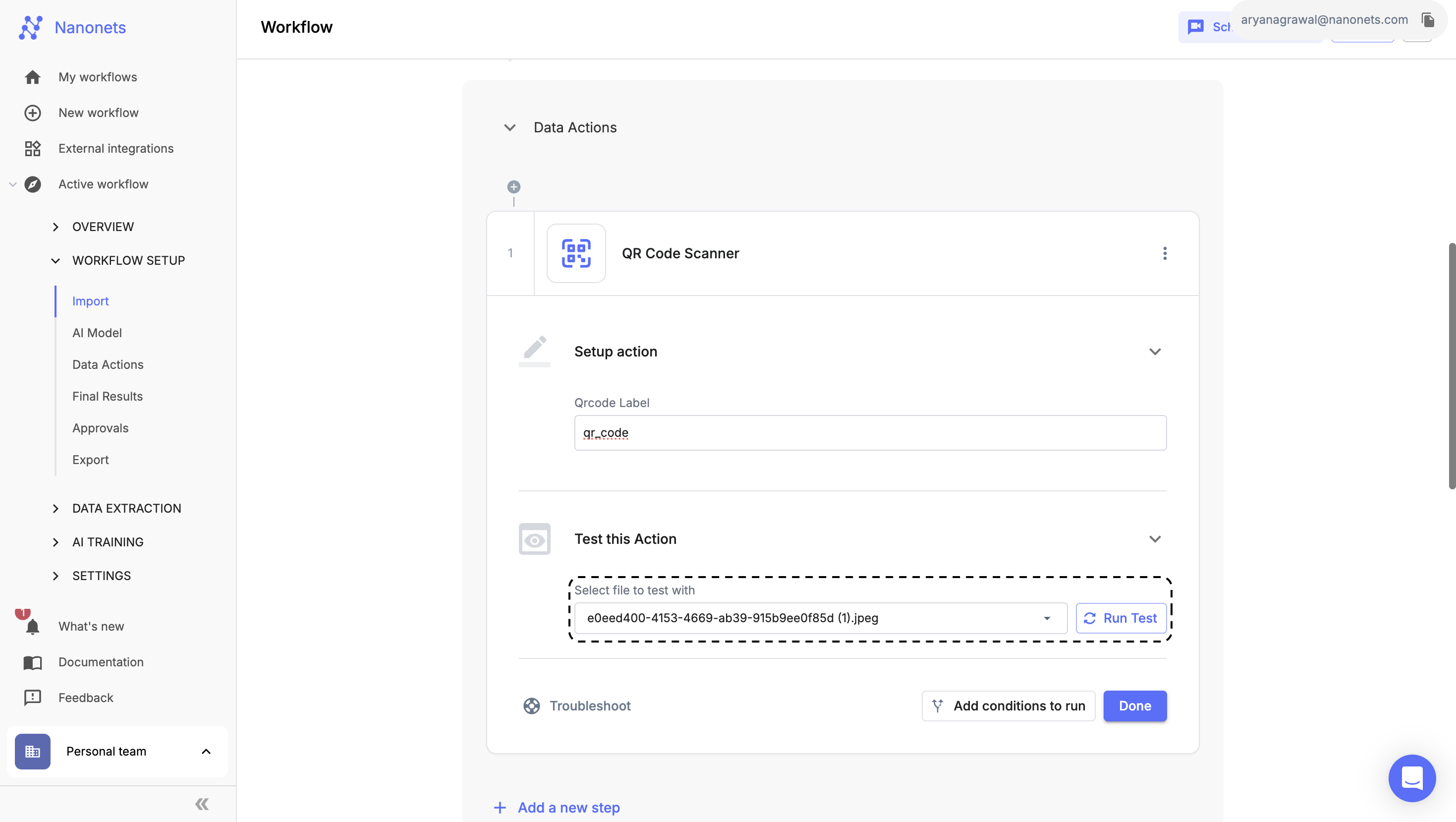Click the Troubleshoot link
The image size is (1456, 822).
coord(590,705)
